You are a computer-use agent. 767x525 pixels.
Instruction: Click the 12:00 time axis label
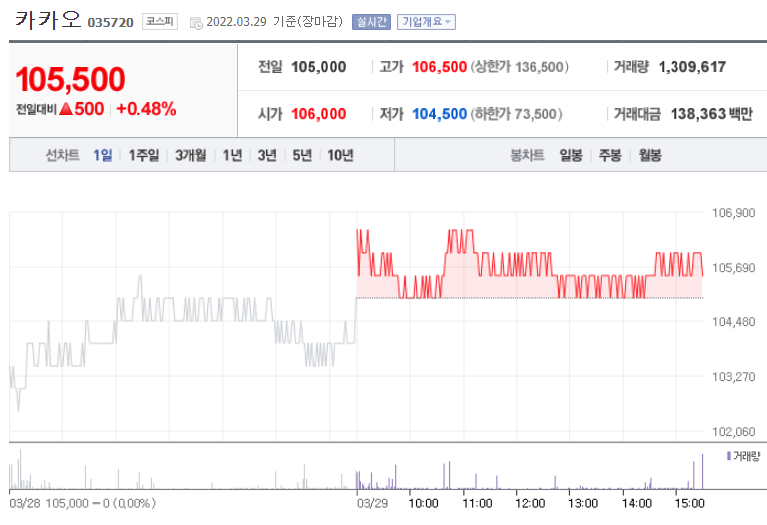click(x=530, y=503)
